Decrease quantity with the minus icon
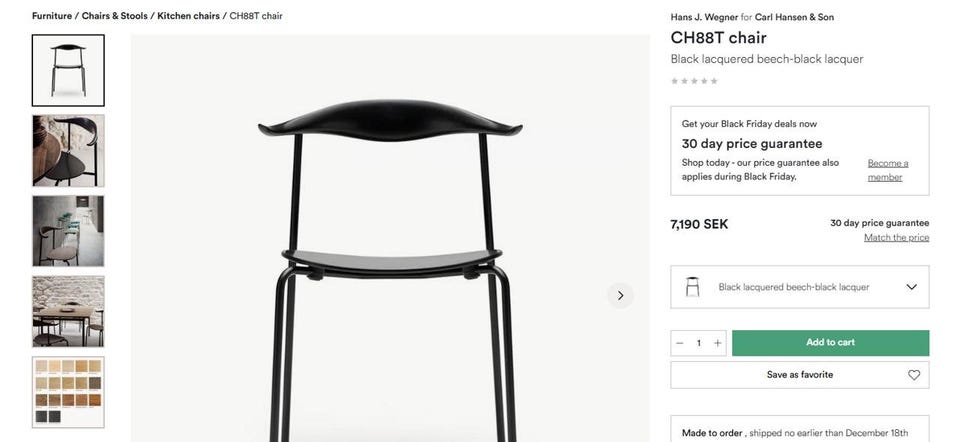The image size is (960, 442). (680, 343)
